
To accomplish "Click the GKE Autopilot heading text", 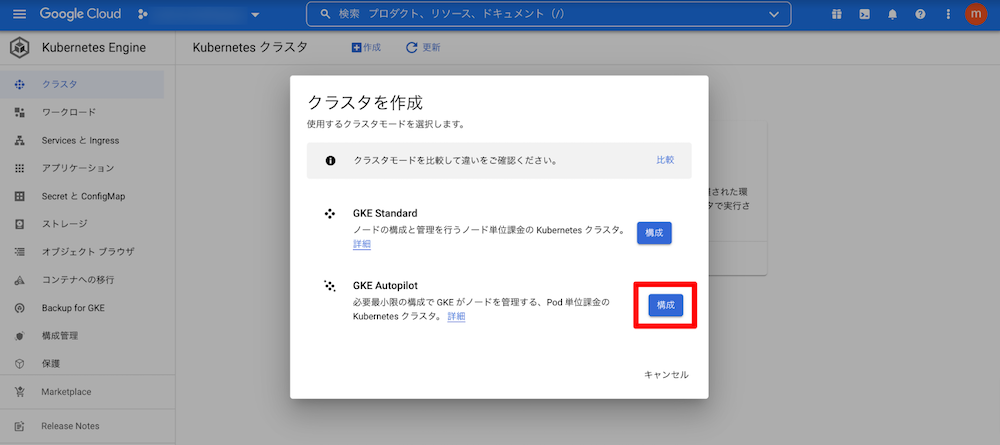I will (385, 286).
